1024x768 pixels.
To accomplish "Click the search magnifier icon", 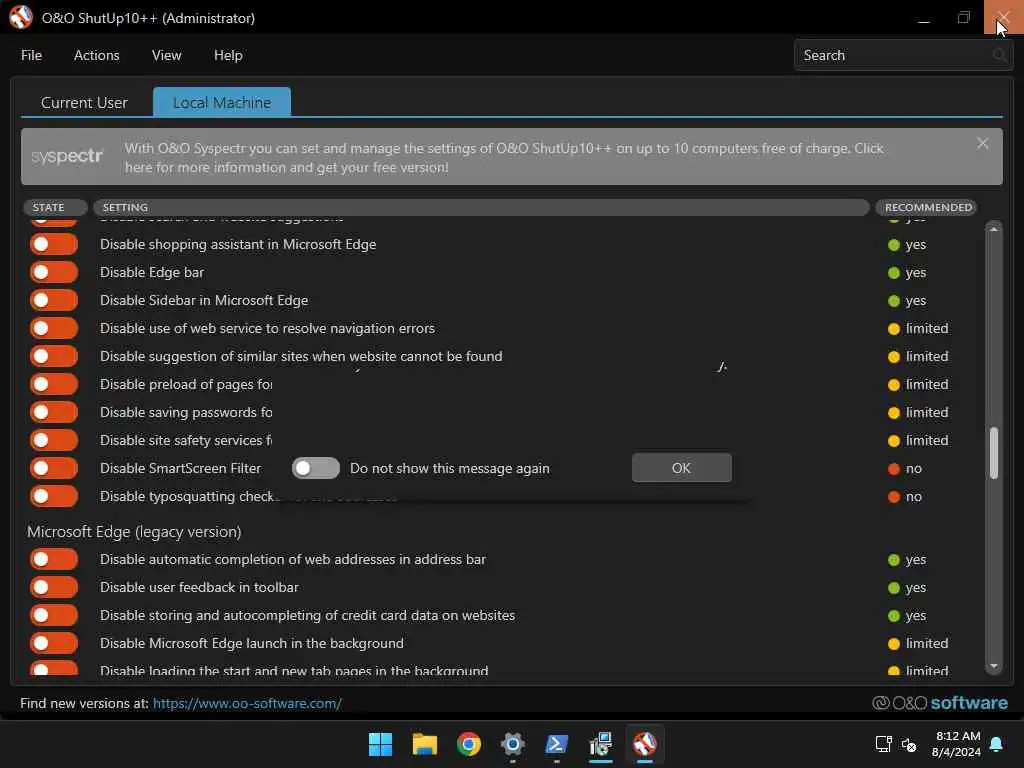I will [999, 55].
